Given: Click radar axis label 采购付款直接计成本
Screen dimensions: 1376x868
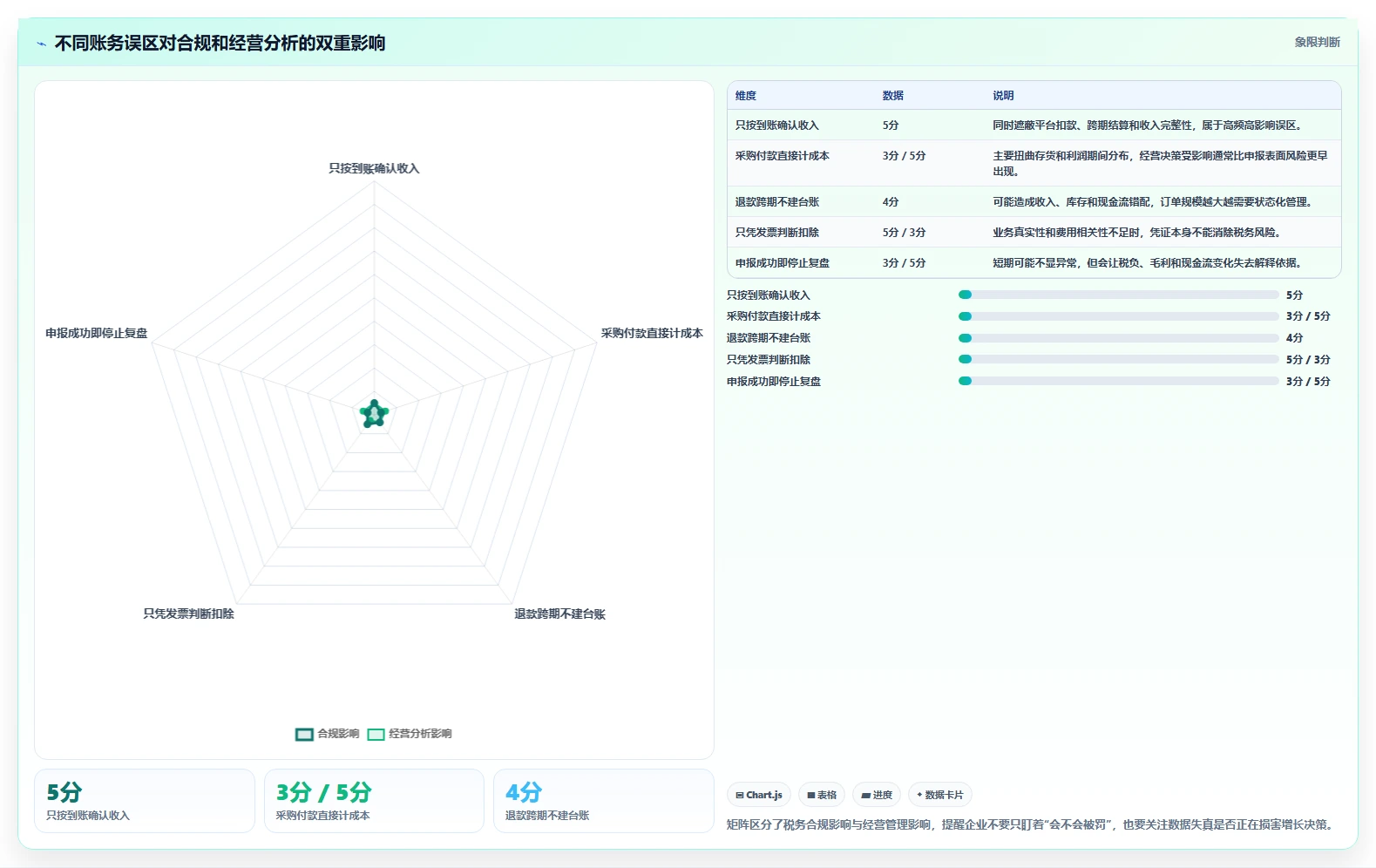Looking at the screenshot, I should click(x=652, y=333).
